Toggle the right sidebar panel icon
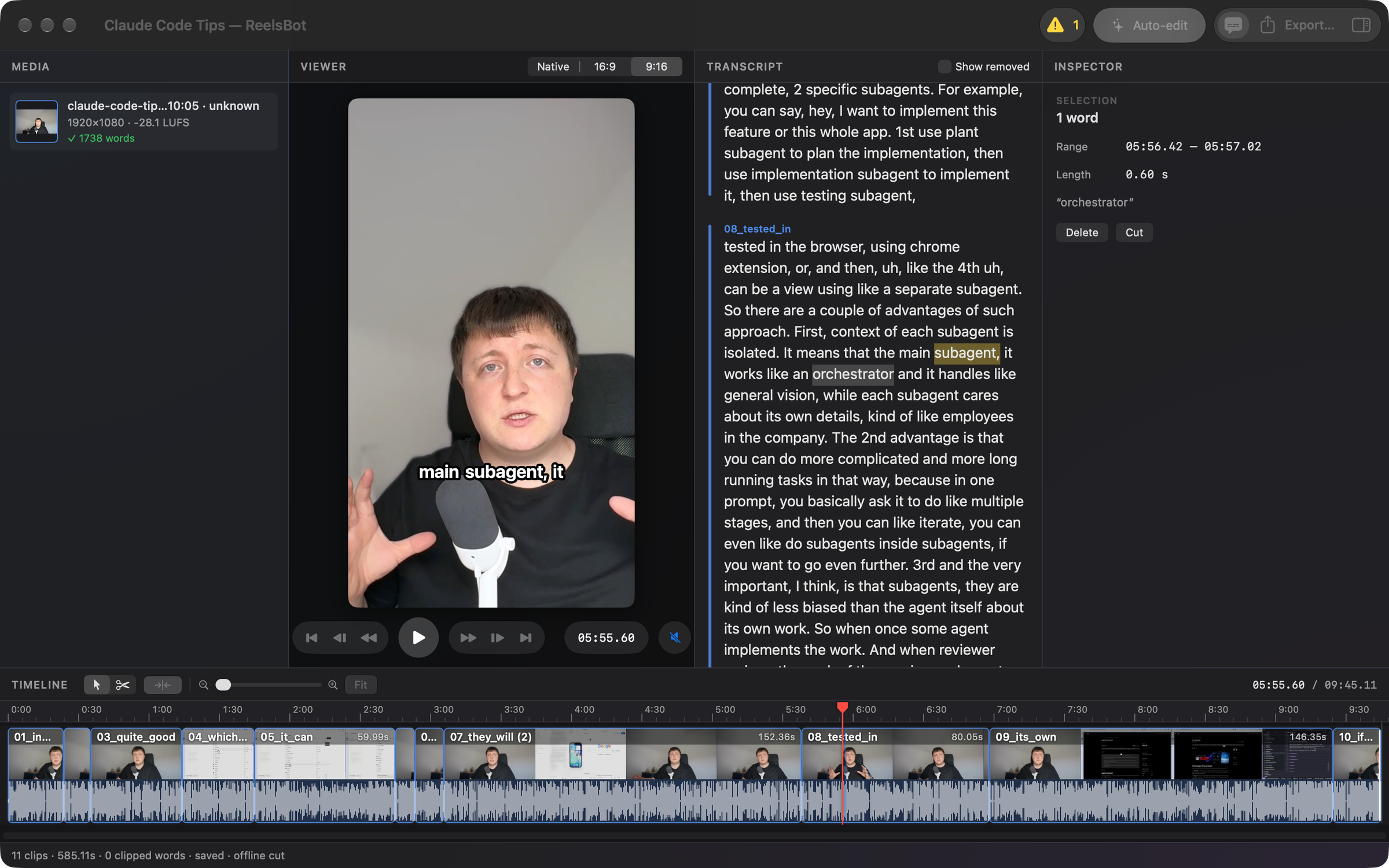Screen dimensions: 1389x868 tap(1361, 25)
